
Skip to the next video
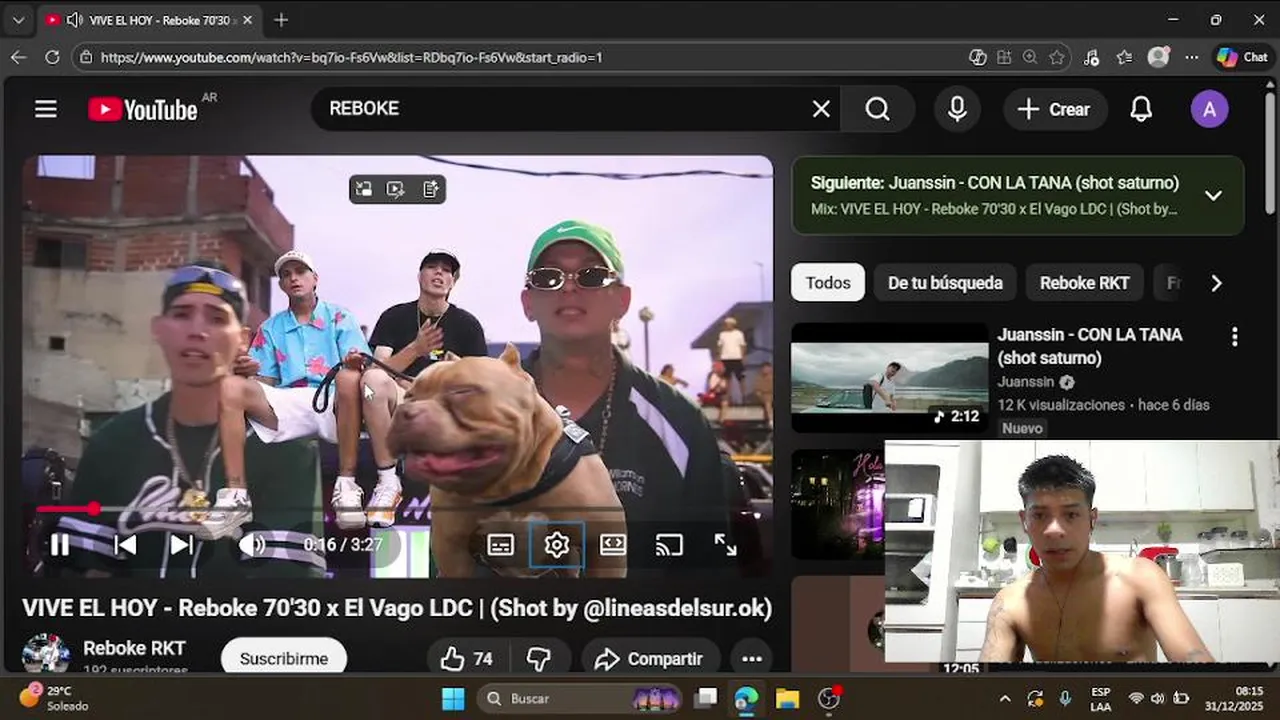(x=181, y=545)
